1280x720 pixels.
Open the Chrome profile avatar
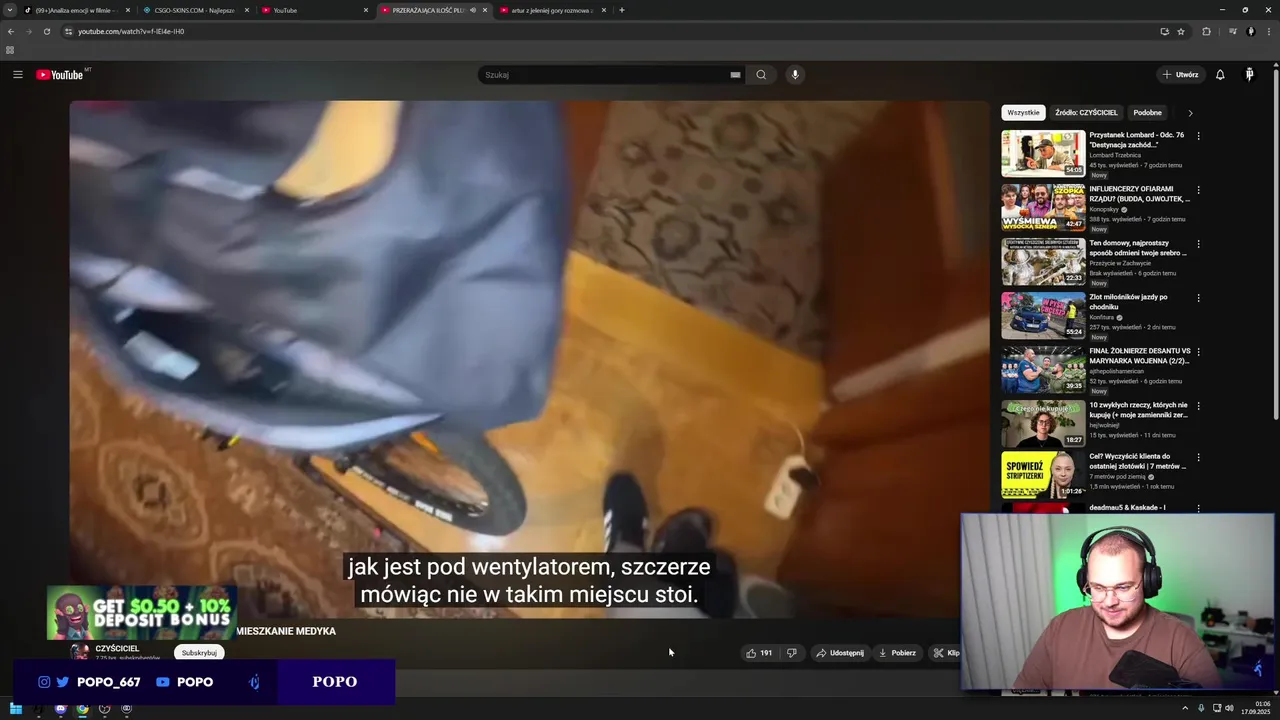(x=1250, y=31)
